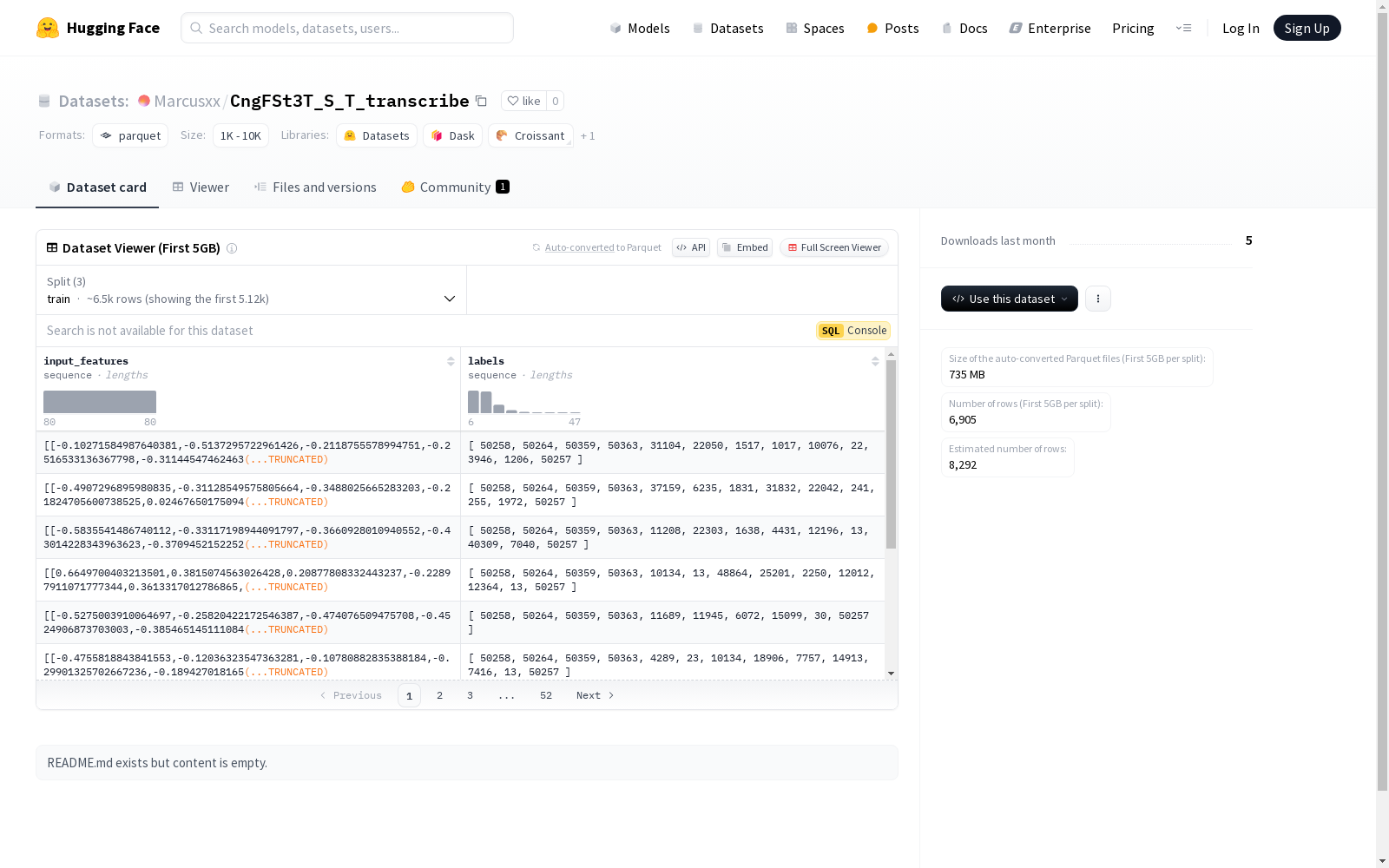Copy dataset name with the copy icon
1389x868 pixels.
pyautogui.click(x=481, y=101)
